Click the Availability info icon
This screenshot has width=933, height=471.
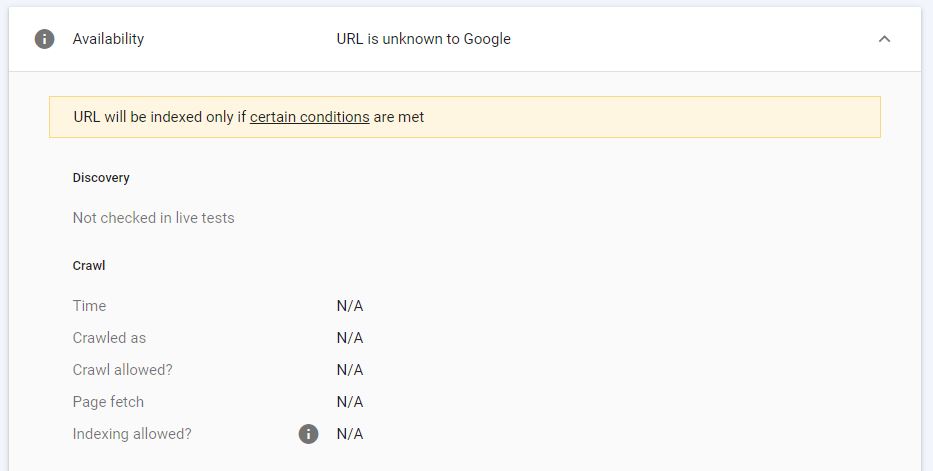45,39
